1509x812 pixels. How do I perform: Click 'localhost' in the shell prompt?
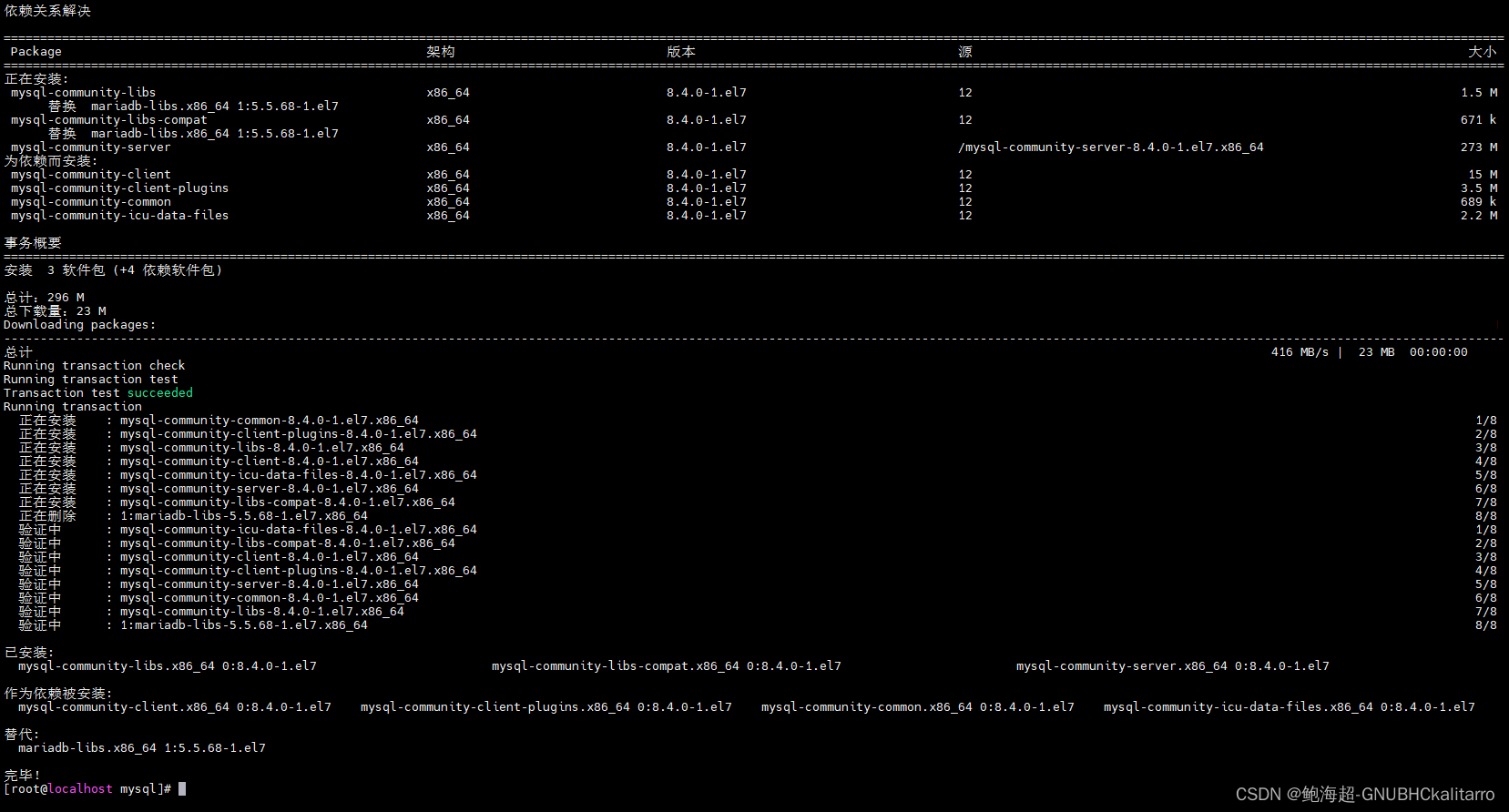(x=80, y=789)
